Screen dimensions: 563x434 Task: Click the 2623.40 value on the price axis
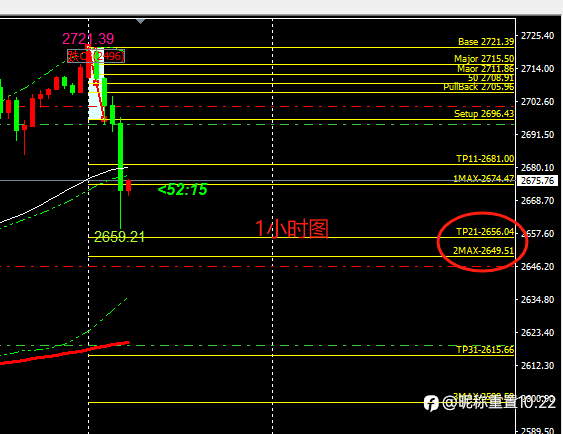(x=537, y=333)
